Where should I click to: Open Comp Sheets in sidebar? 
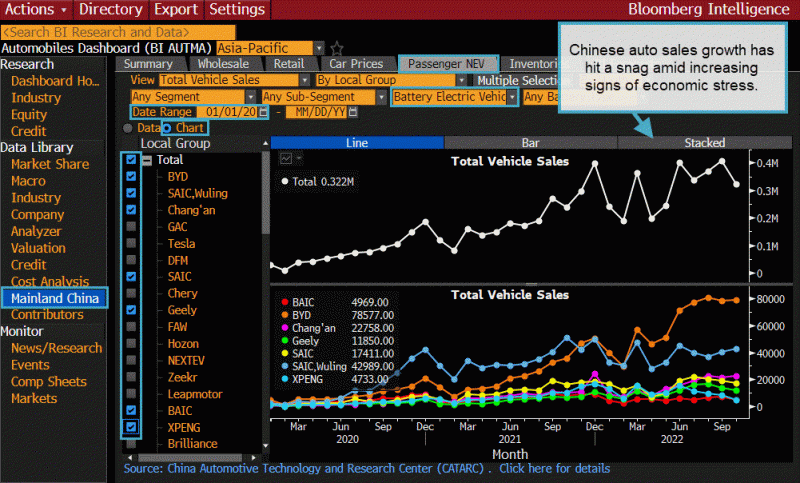click(48, 382)
